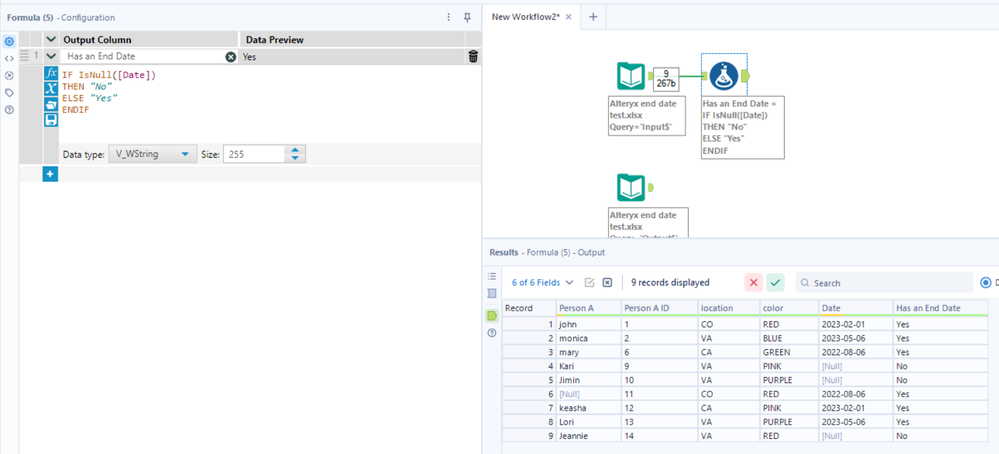Click the data cleanse x icon in Results
999x454 pixels.
coord(607,282)
